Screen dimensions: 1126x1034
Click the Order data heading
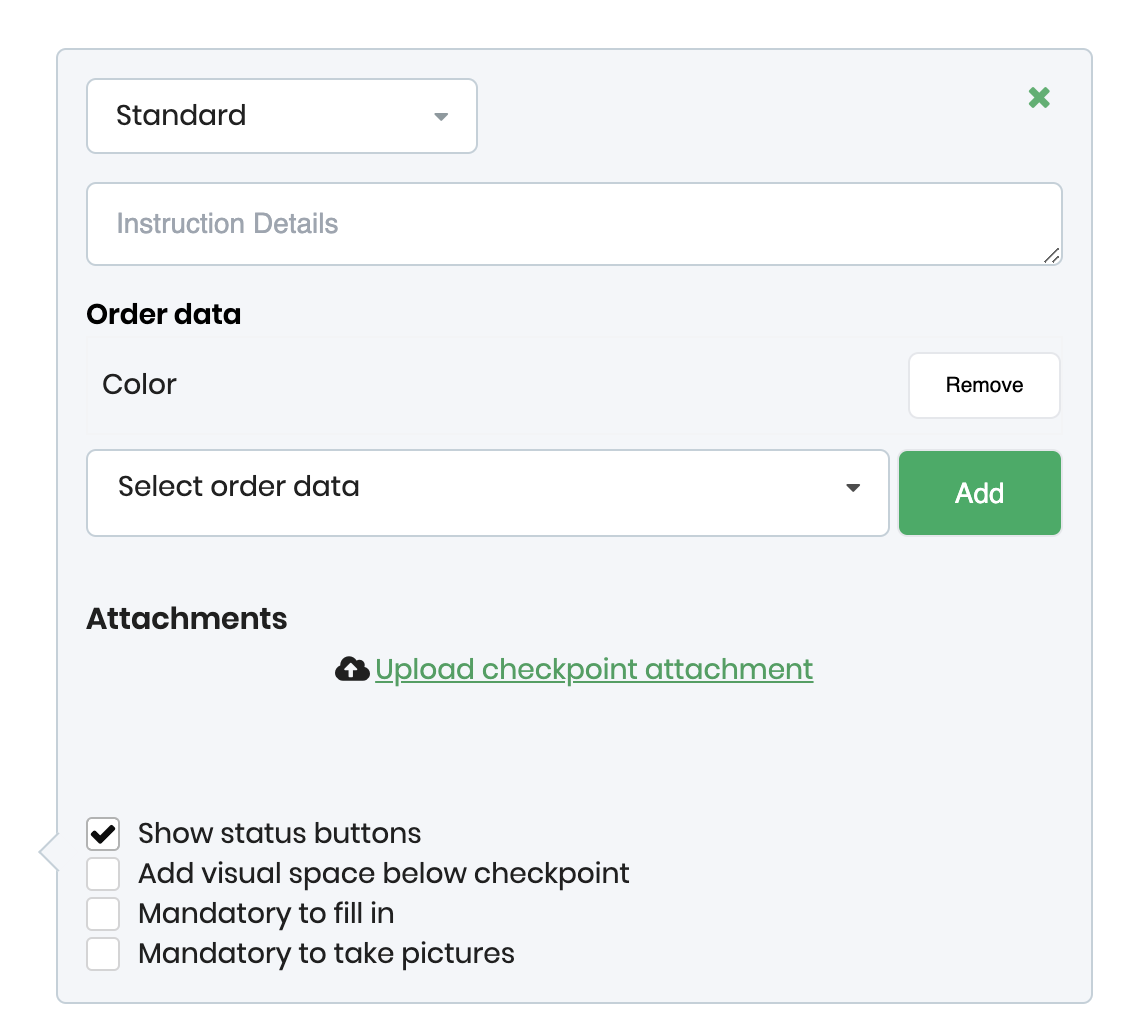point(164,315)
